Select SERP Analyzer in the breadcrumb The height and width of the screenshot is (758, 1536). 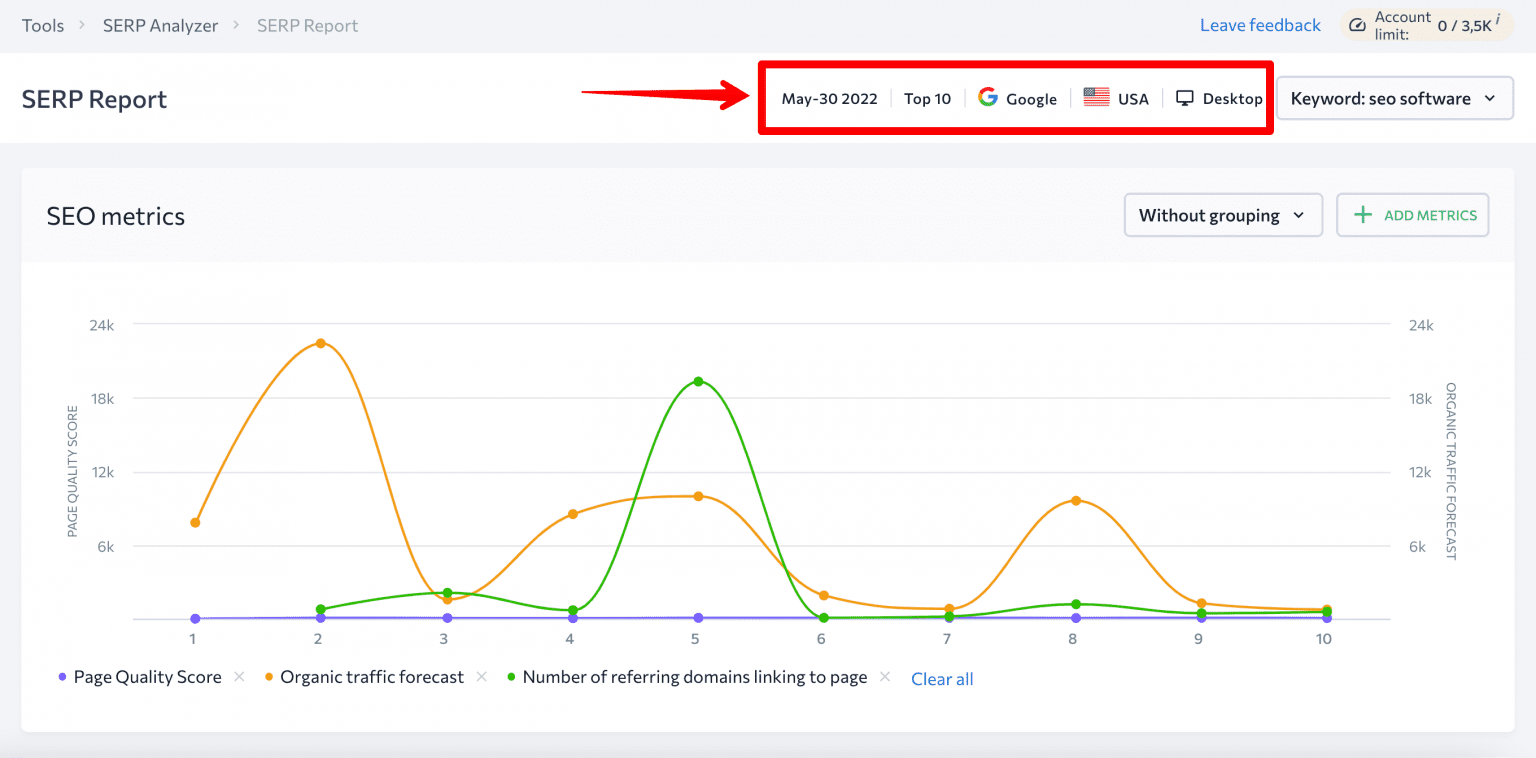[160, 24]
